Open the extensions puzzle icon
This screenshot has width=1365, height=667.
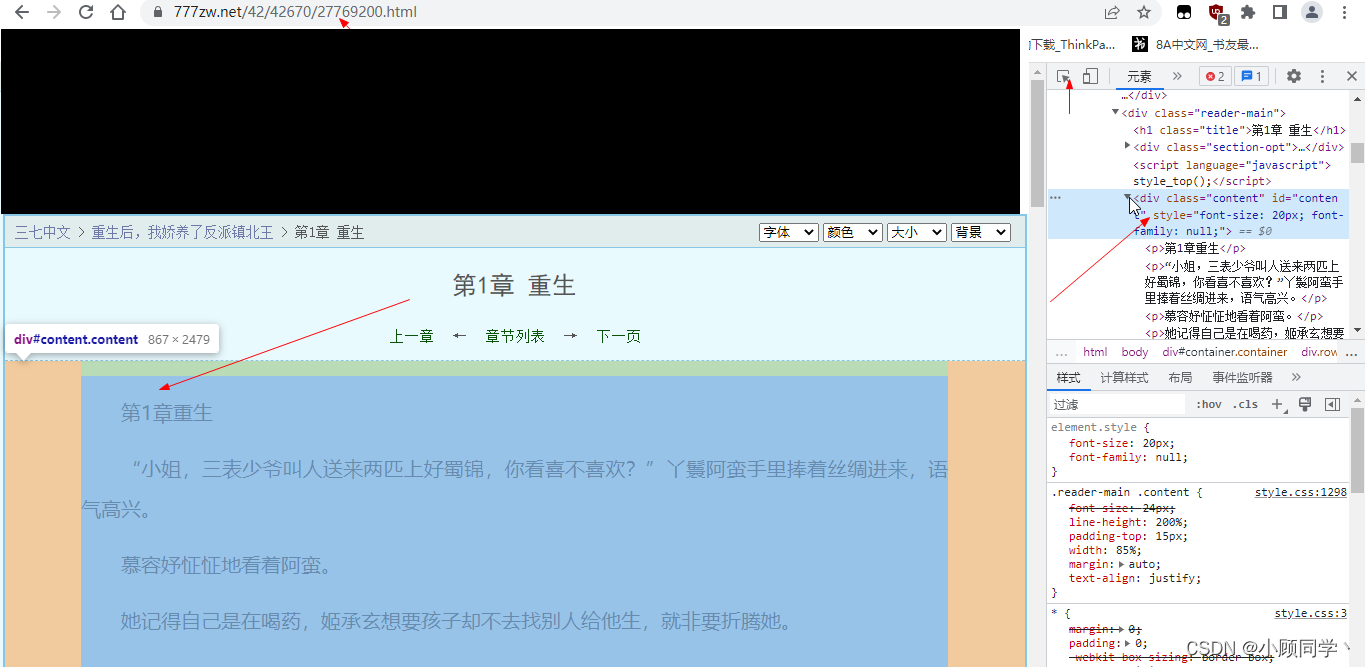coord(1248,12)
